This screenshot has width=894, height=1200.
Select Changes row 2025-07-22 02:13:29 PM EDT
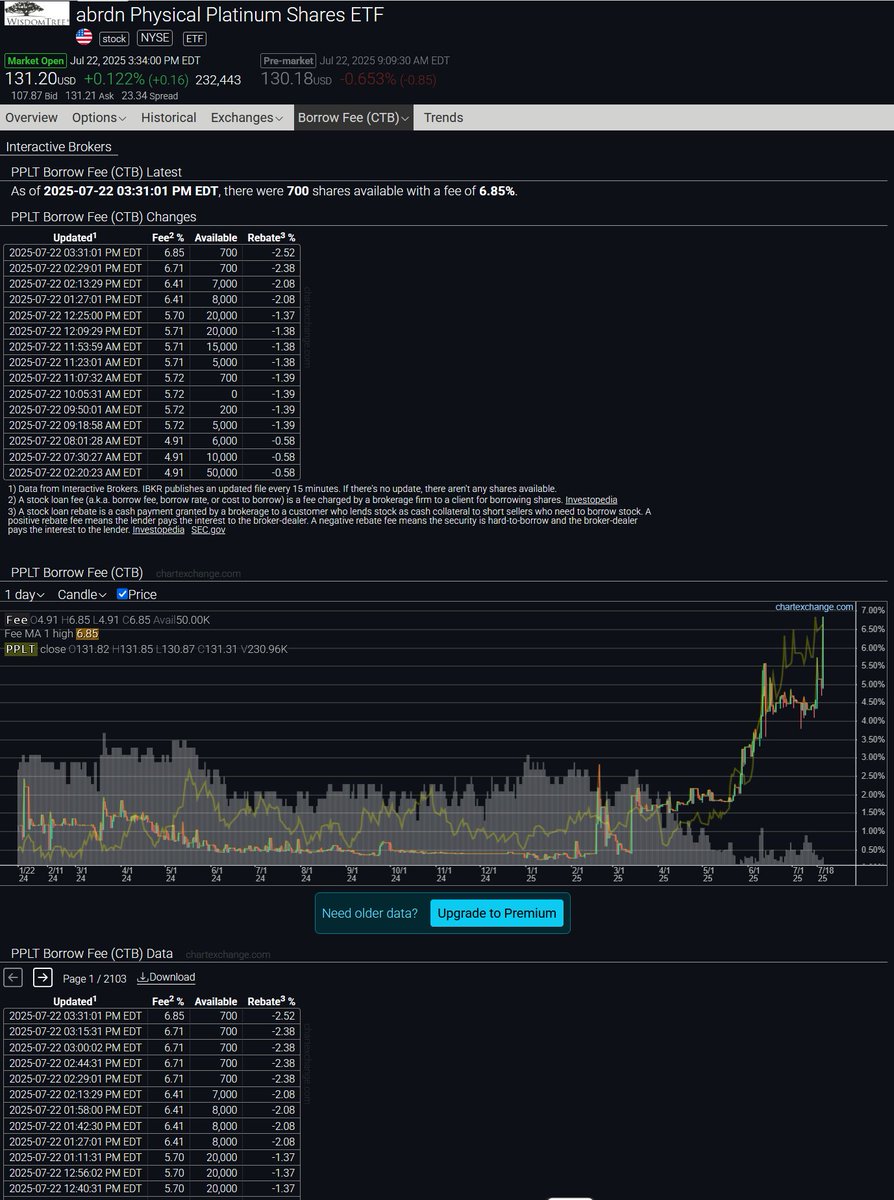(152, 284)
